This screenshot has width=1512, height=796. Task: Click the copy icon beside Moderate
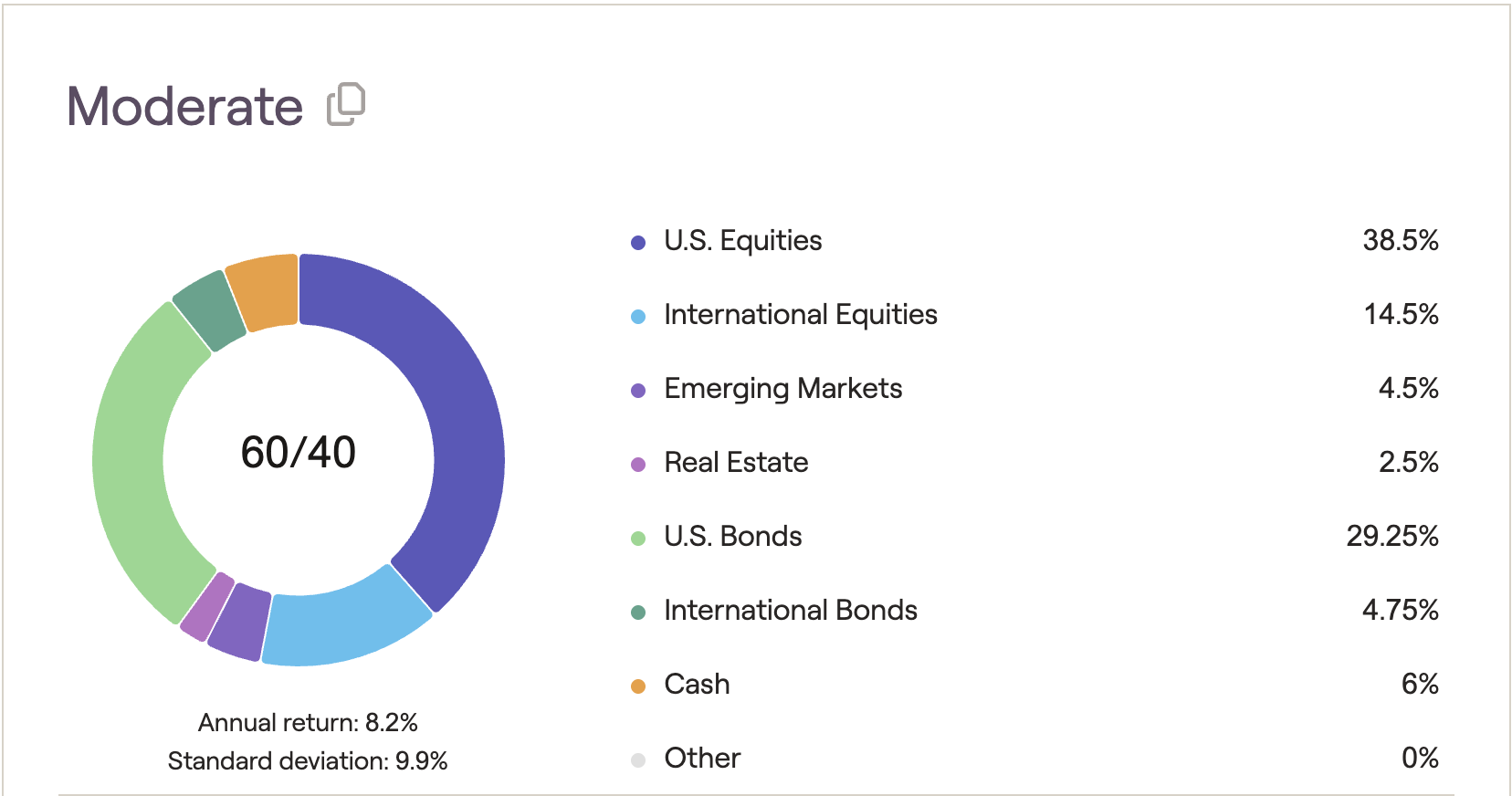click(346, 104)
